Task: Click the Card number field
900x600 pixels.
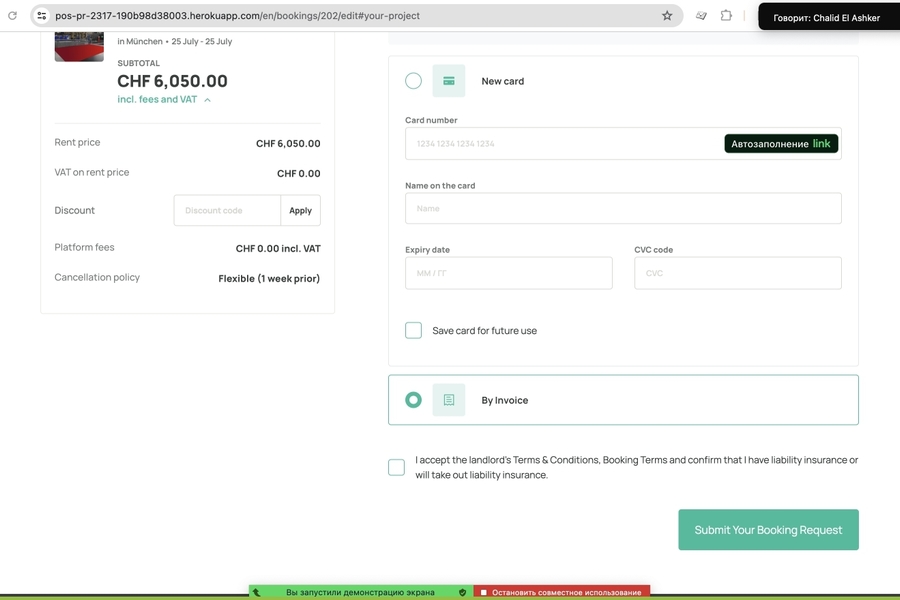Action: [623, 144]
